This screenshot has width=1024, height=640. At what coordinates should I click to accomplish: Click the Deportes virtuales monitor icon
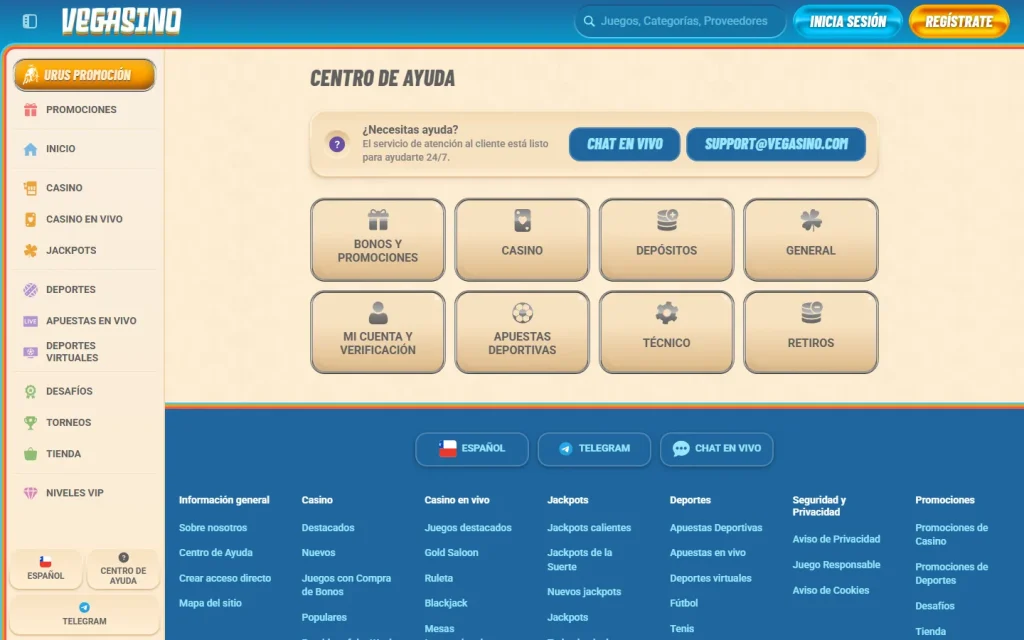30,352
